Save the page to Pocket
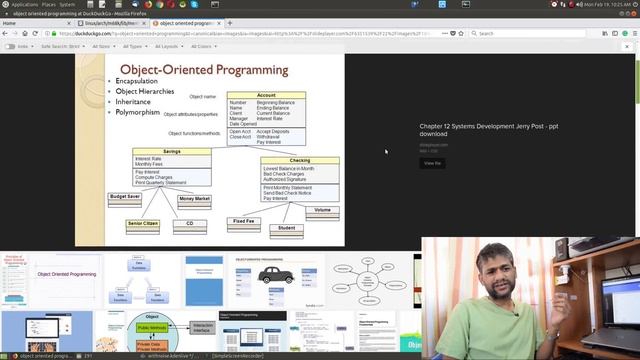This screenshot has width=640, height=360. (x=453, y=33)
